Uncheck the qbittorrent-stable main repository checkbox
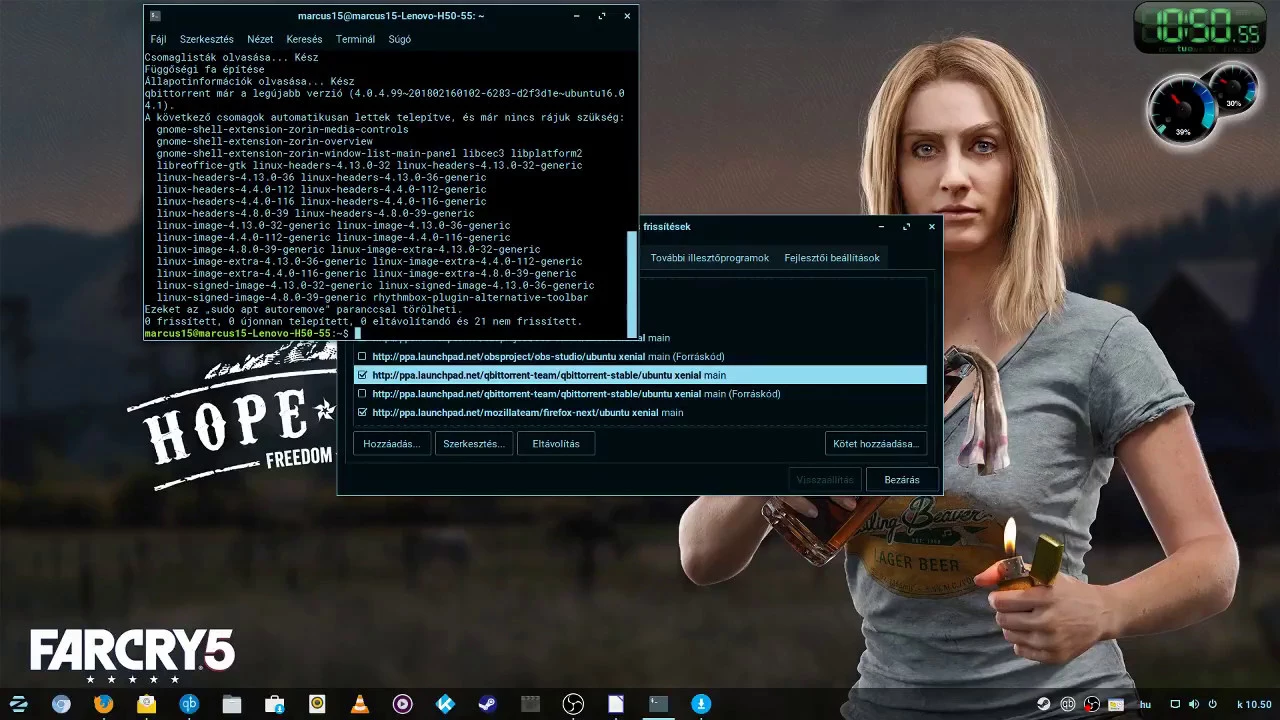Image resolution: width=1280 pixels, height=720 pixels. (362, 375)
